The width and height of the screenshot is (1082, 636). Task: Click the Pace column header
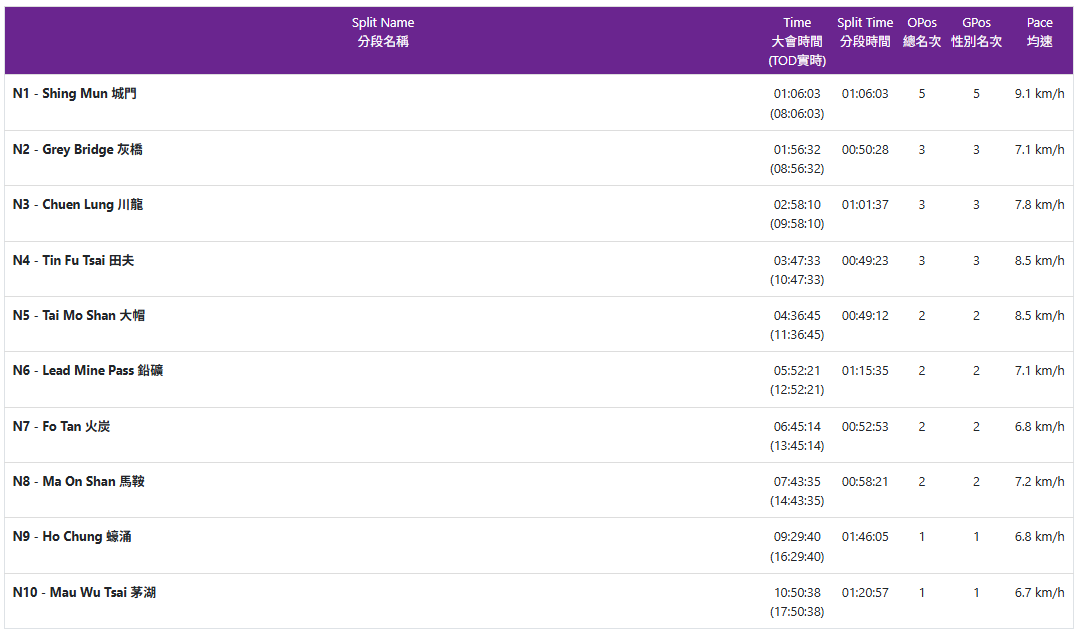pyautogui.click(x=1039, y=32)
